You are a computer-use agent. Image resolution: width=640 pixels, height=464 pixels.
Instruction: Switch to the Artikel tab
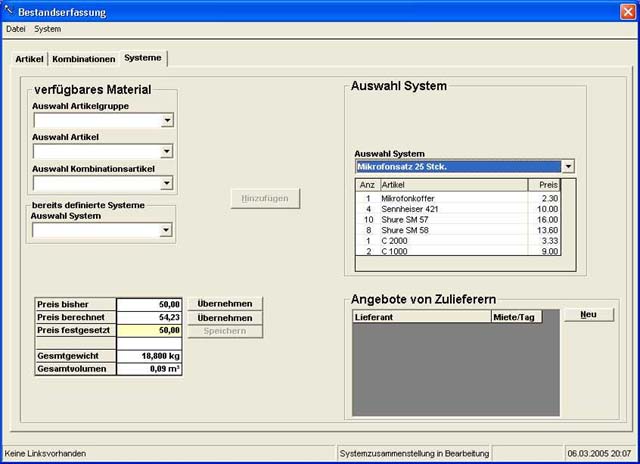point(29,59)
